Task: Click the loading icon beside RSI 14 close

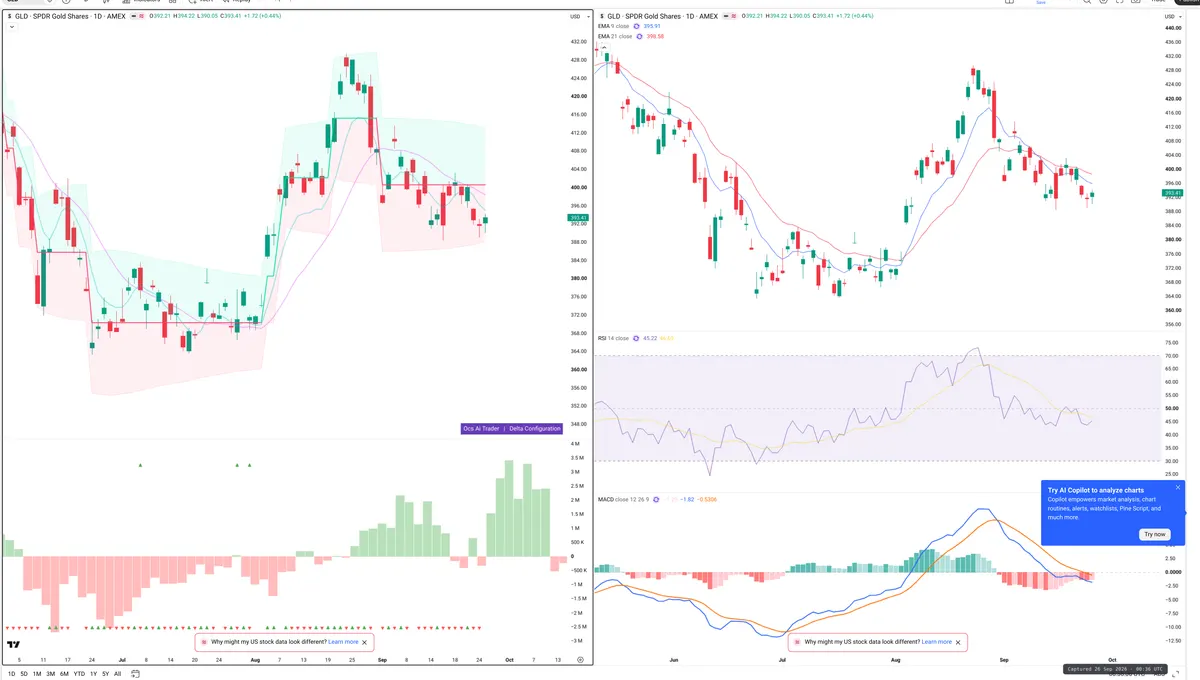Action: coord(636,338)
